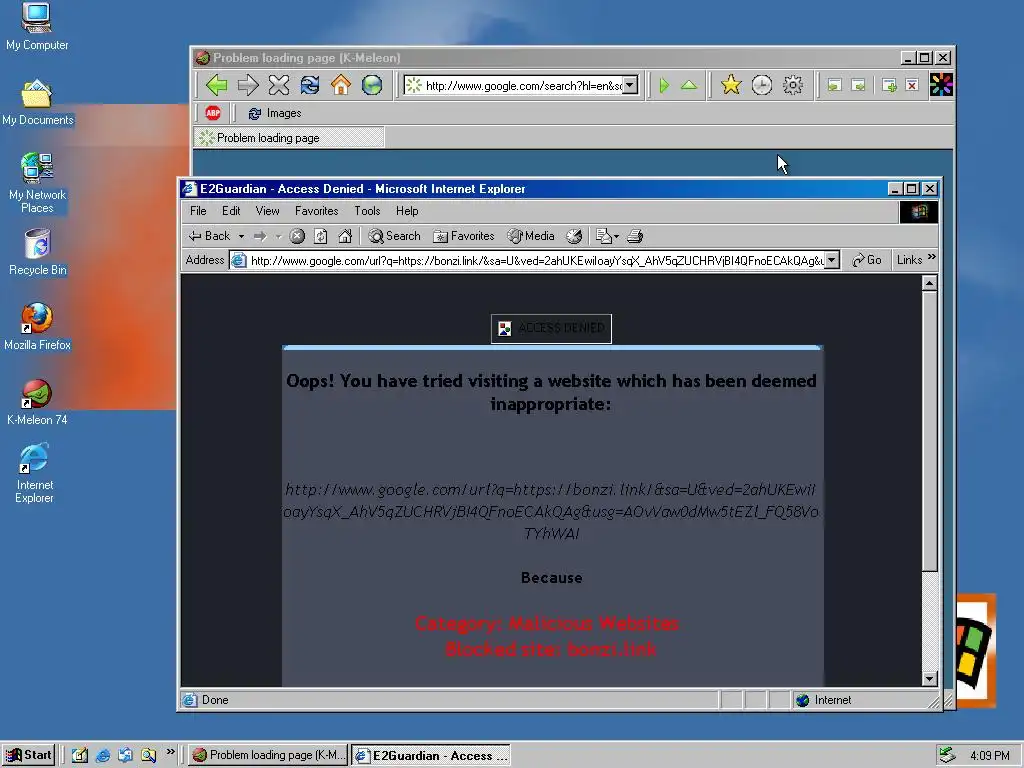Click the IE Home icon
Image resolution: width=1024 pixels, height=768 pixels.
[345, 236]
